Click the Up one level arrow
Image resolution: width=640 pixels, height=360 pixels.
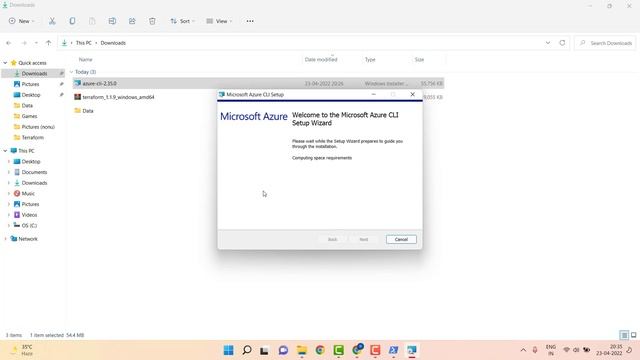(x=49, y=43)
